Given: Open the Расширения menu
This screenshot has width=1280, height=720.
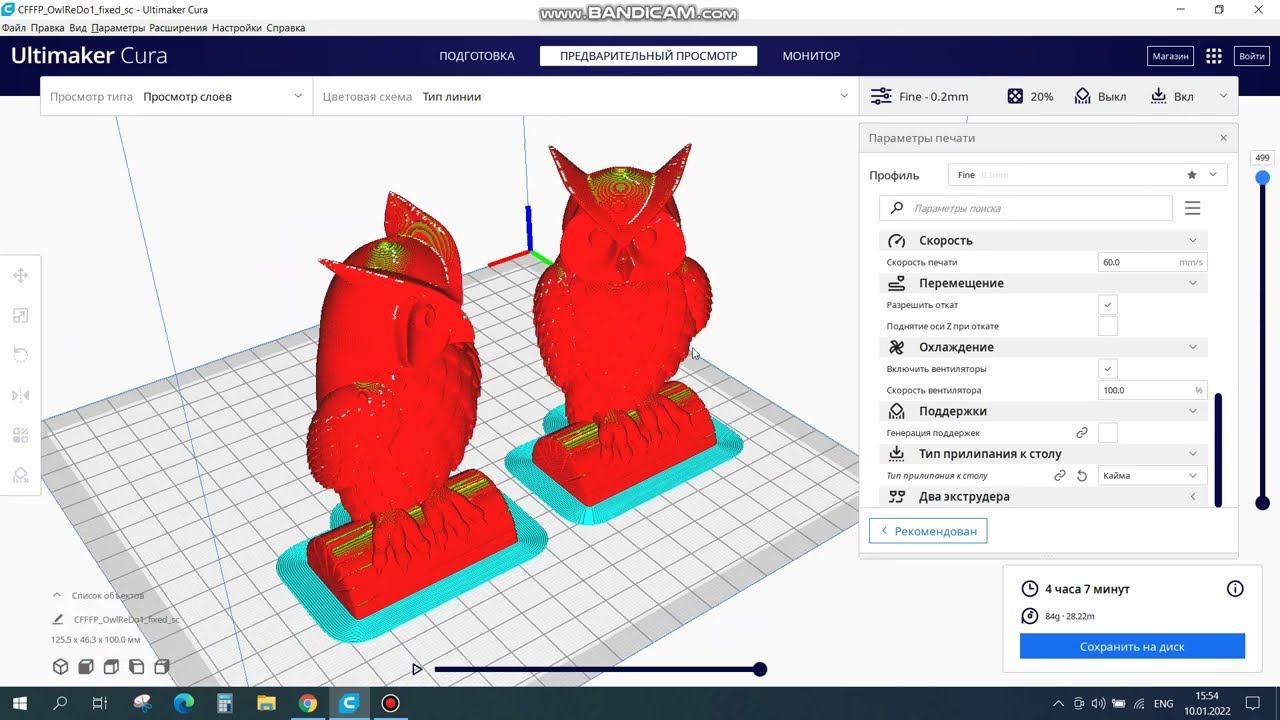Looking at the screenshot, I should point(178,28).
